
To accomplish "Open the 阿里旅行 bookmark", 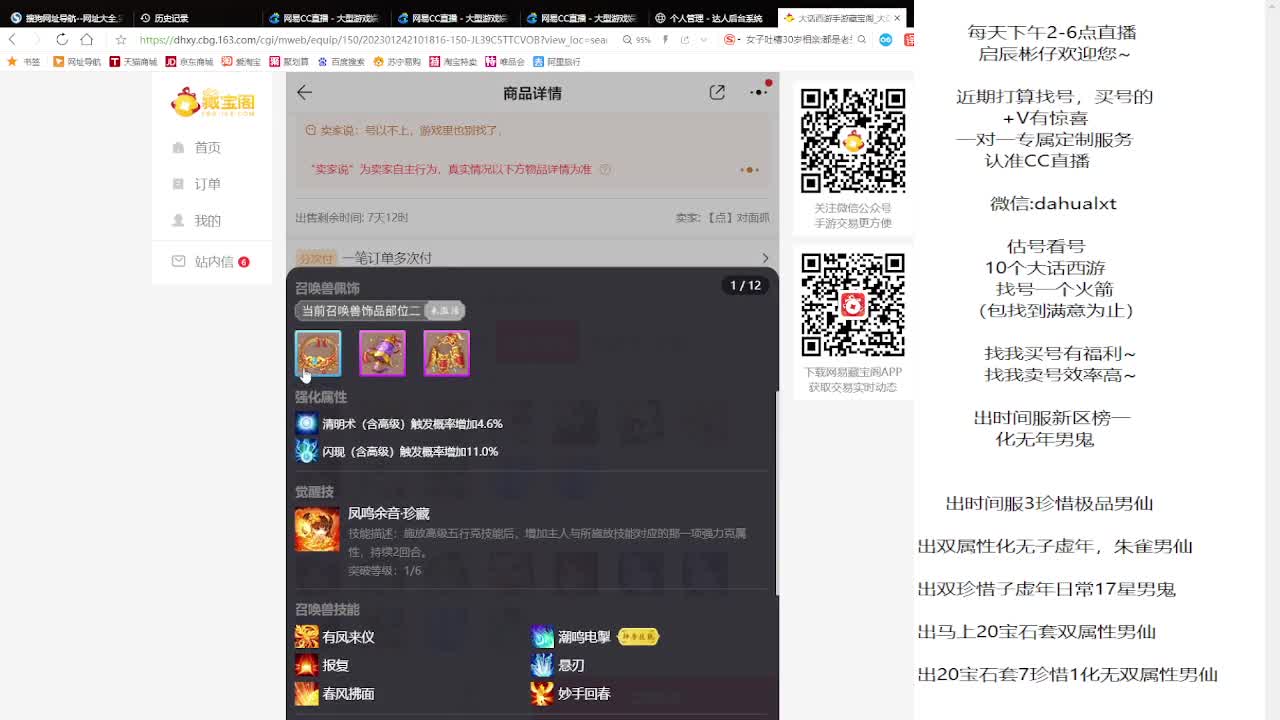I will click(557, 62).
